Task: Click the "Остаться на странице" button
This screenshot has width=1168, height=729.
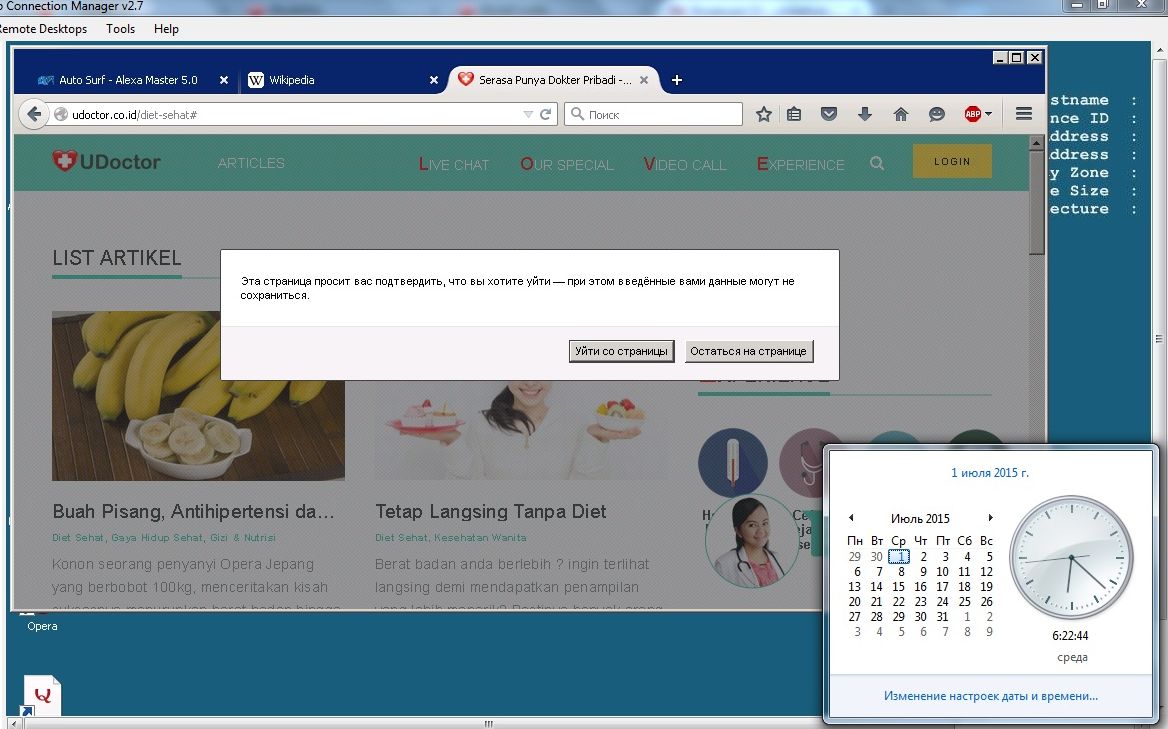Action: (x=748, y=351)
